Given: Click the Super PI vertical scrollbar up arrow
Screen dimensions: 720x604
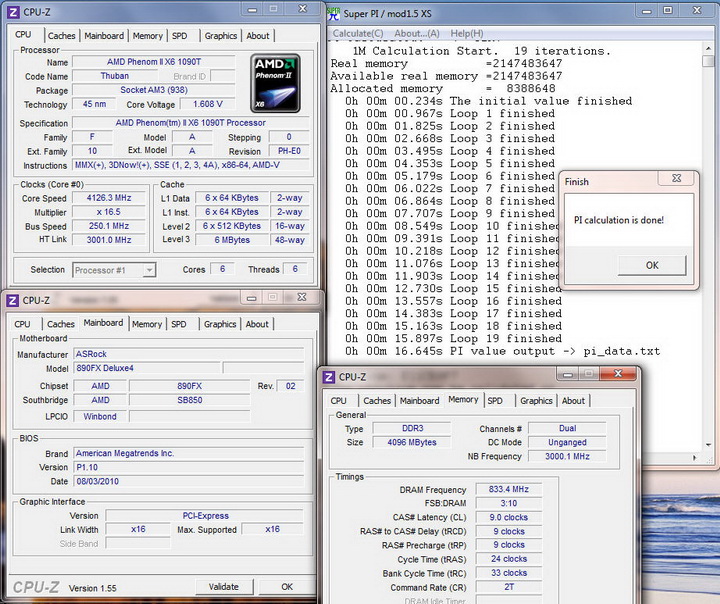Looking at the screenshot, I should pos(708,48).
